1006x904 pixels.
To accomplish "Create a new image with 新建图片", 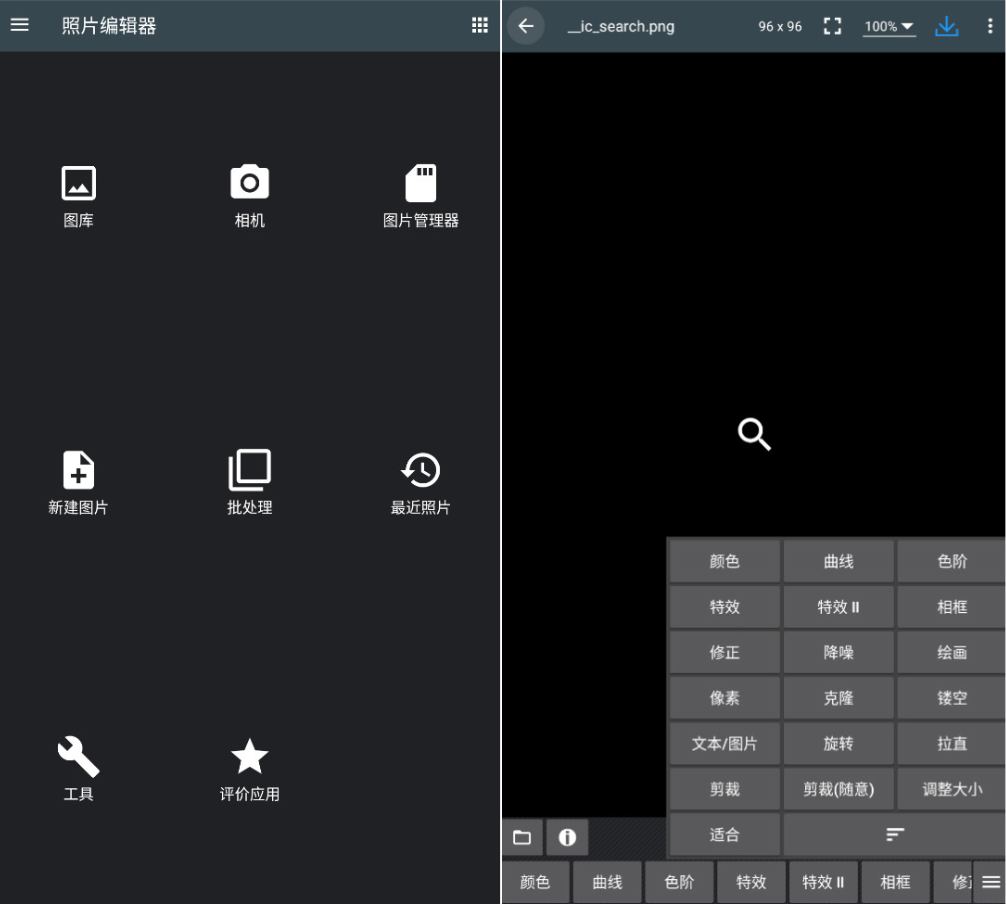I will [x=79, y=470].
